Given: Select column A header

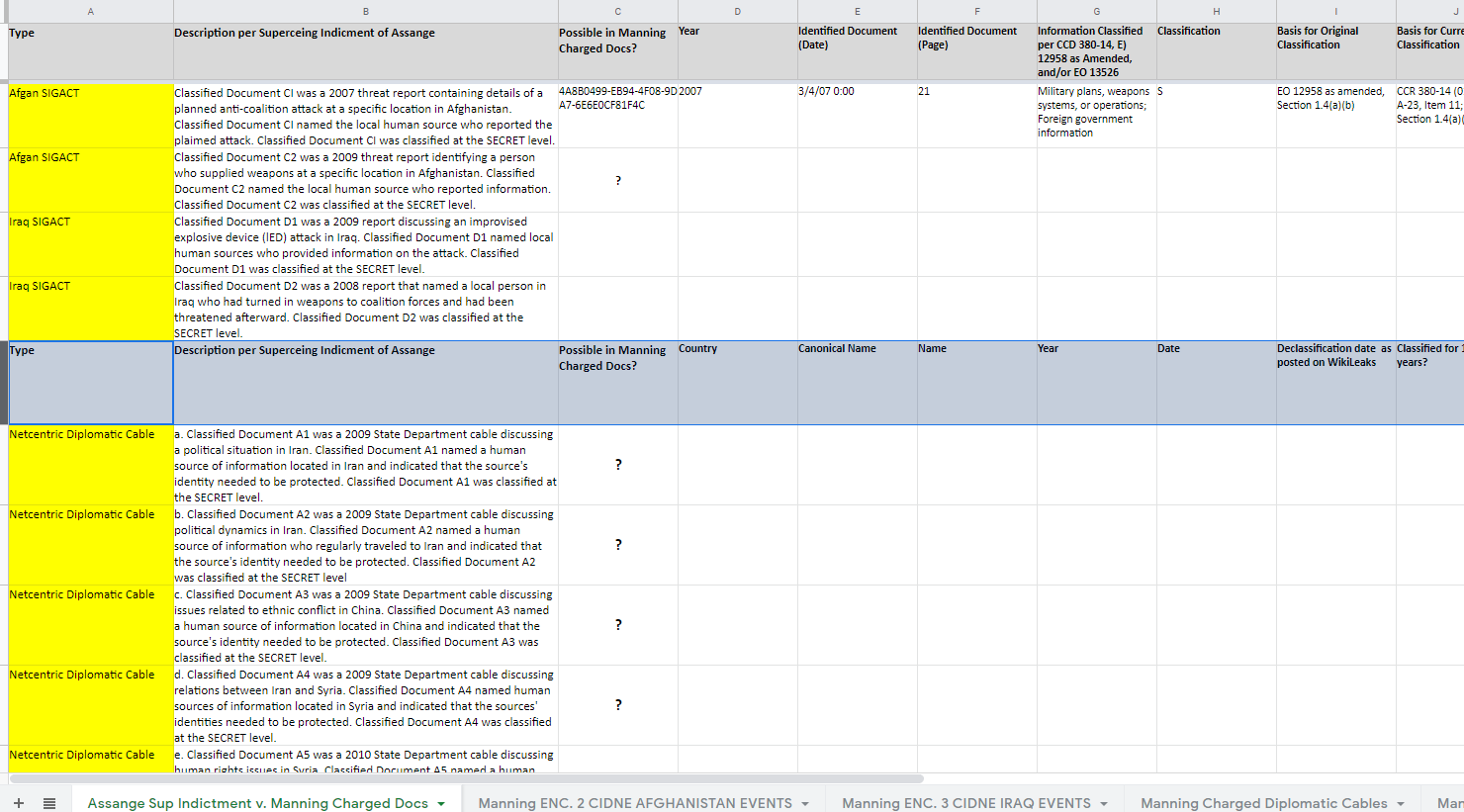Looking at the screenshot, I should point(91,12).
